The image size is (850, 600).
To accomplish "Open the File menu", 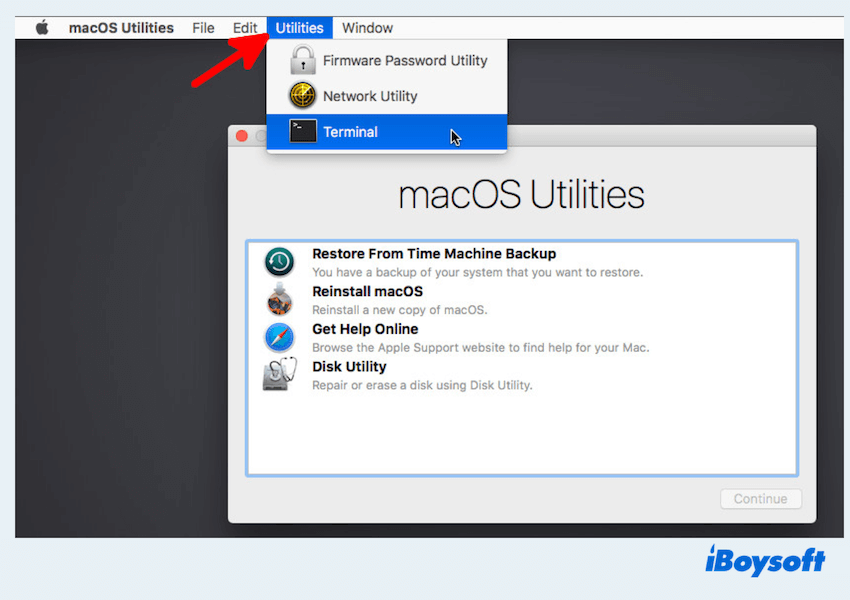I will coord(203,28).
